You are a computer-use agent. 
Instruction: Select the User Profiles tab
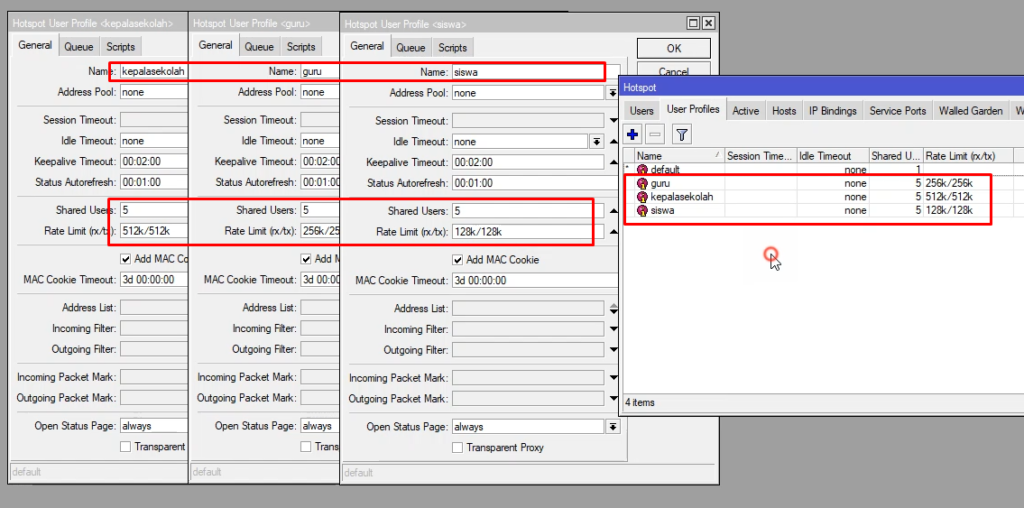pyautogui.click(x=693, y=110)
